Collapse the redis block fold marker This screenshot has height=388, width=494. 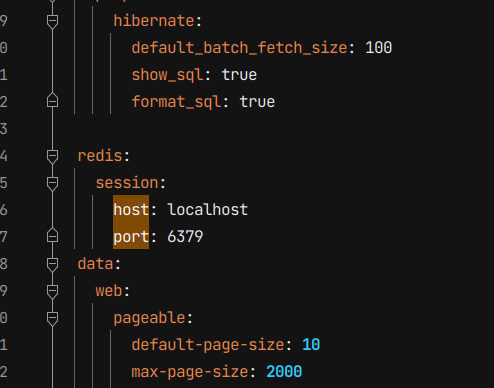[x=52, y=156]
